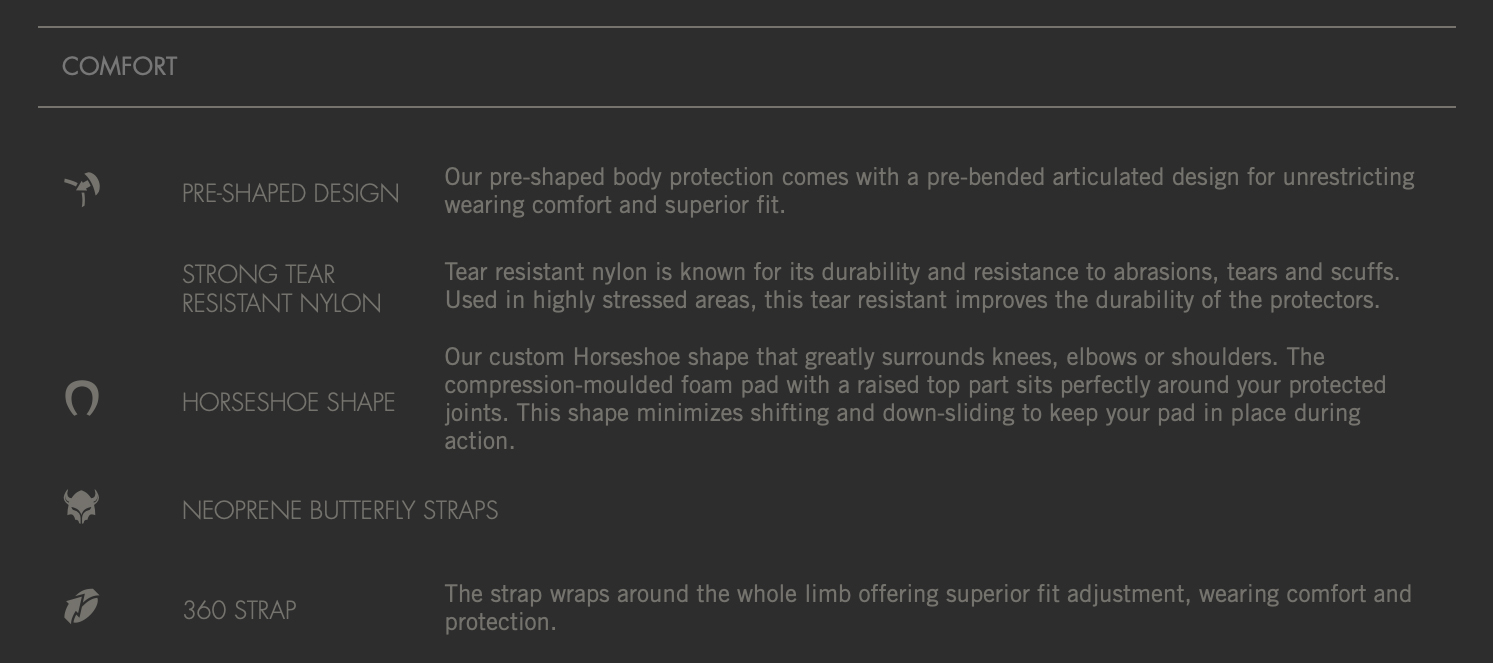The height and width of the screenshot is (663, 1493).
Task: Select the 360 STRAP feature label
Action: coord(239,610)
